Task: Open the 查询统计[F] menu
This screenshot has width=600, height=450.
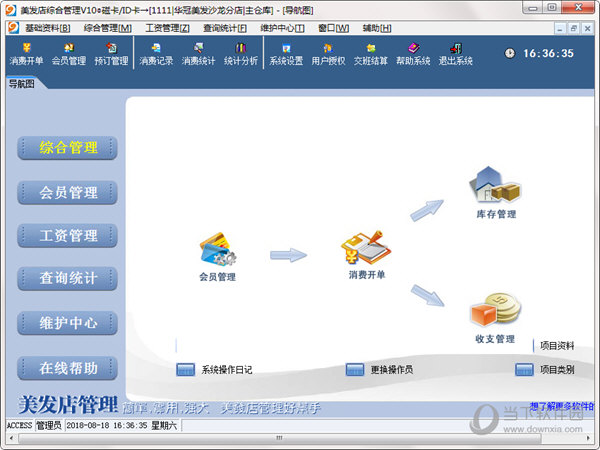Action: coord(225,28)
